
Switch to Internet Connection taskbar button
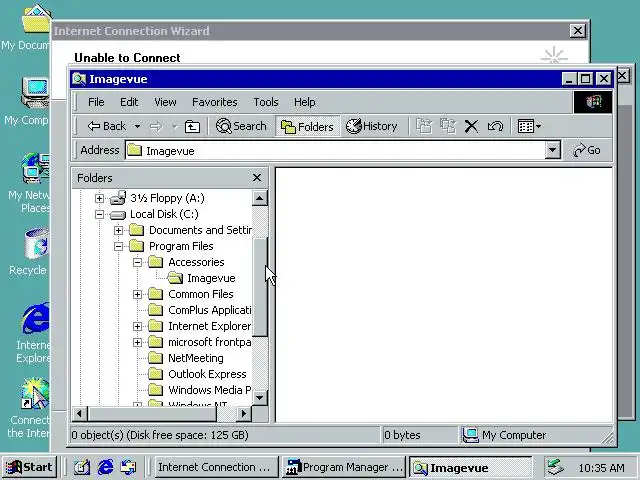[216, 467]
